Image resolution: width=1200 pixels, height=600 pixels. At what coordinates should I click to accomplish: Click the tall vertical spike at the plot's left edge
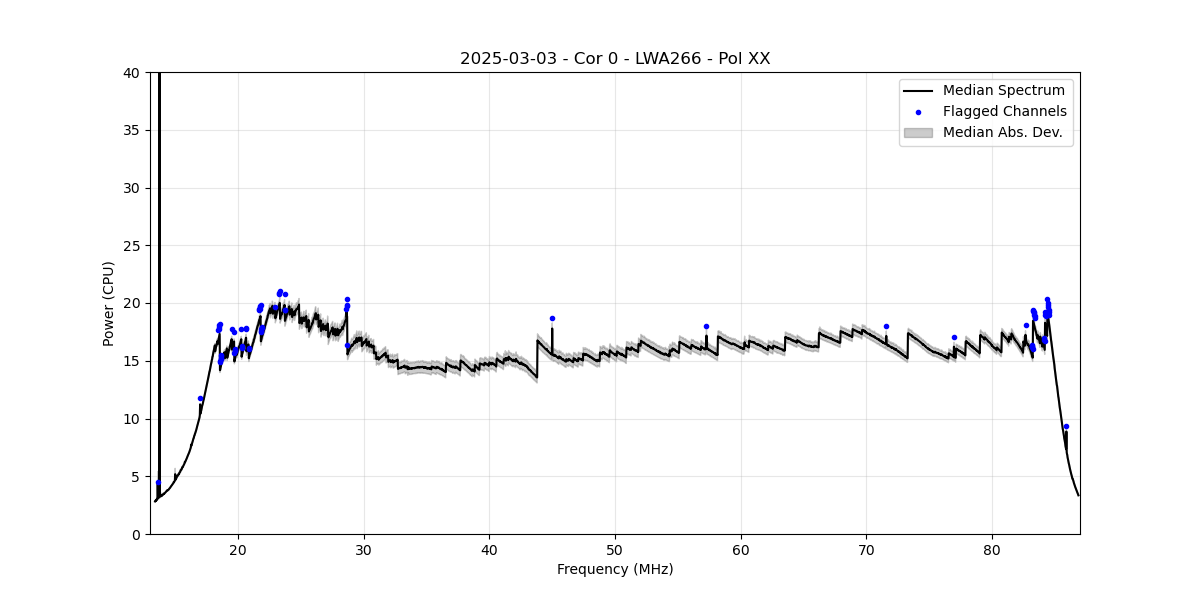159,250
